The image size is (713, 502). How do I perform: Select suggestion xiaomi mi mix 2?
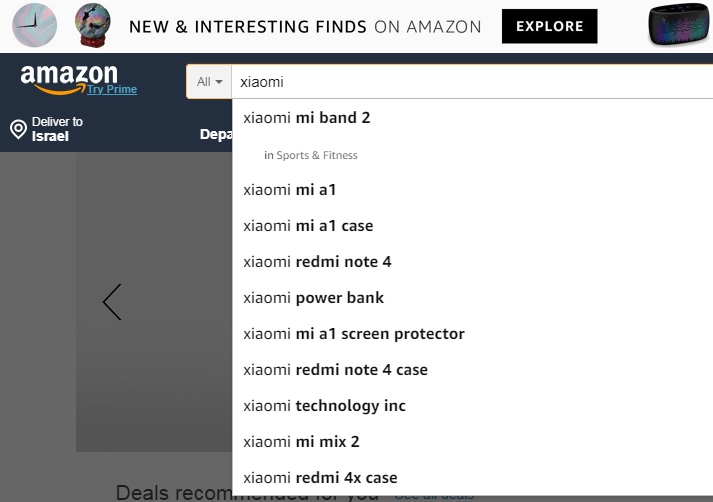click(301, 442)
